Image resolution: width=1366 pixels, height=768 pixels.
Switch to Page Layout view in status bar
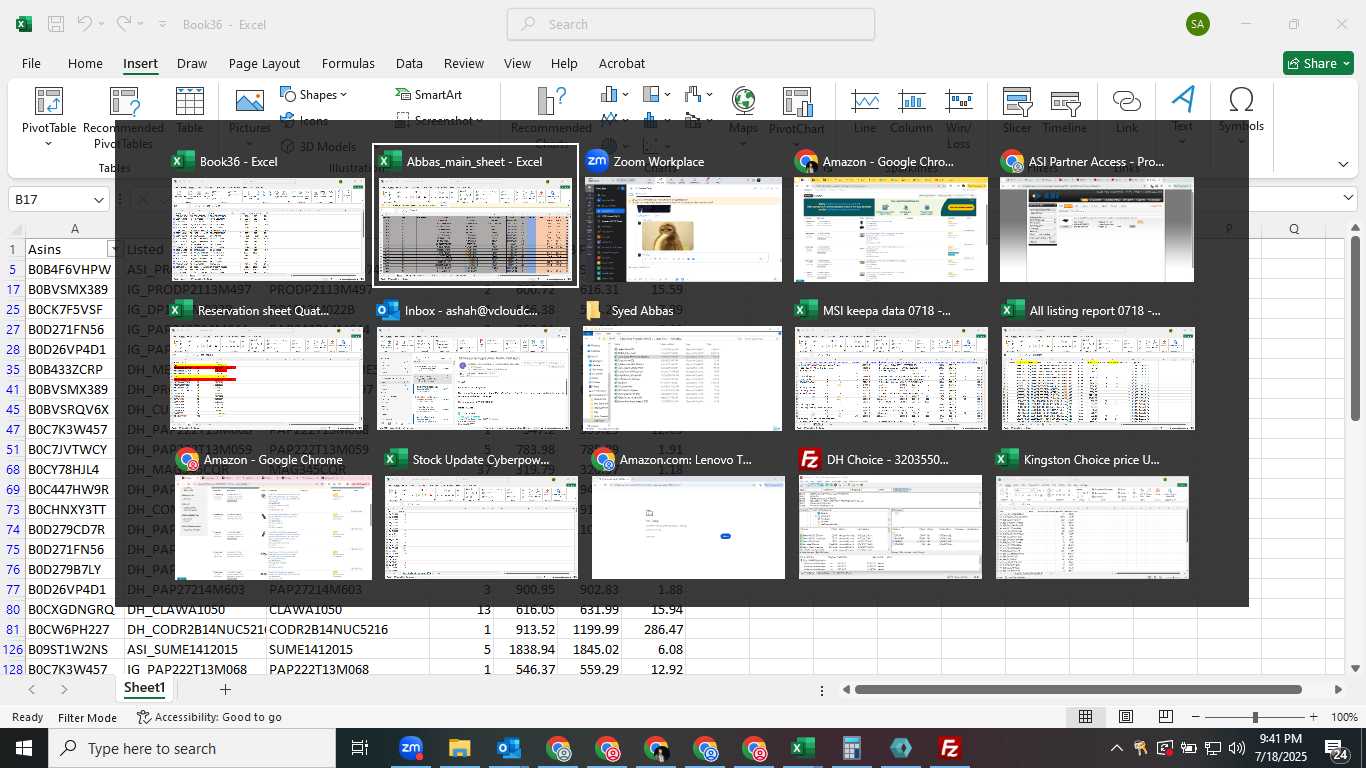click(1126, 717)
